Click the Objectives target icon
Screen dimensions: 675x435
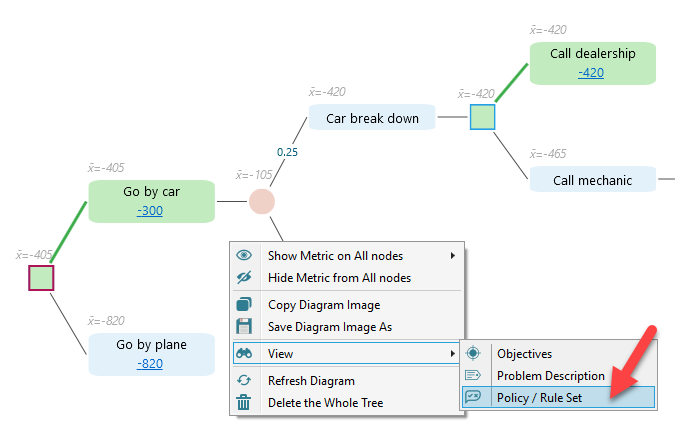[473, 353]
